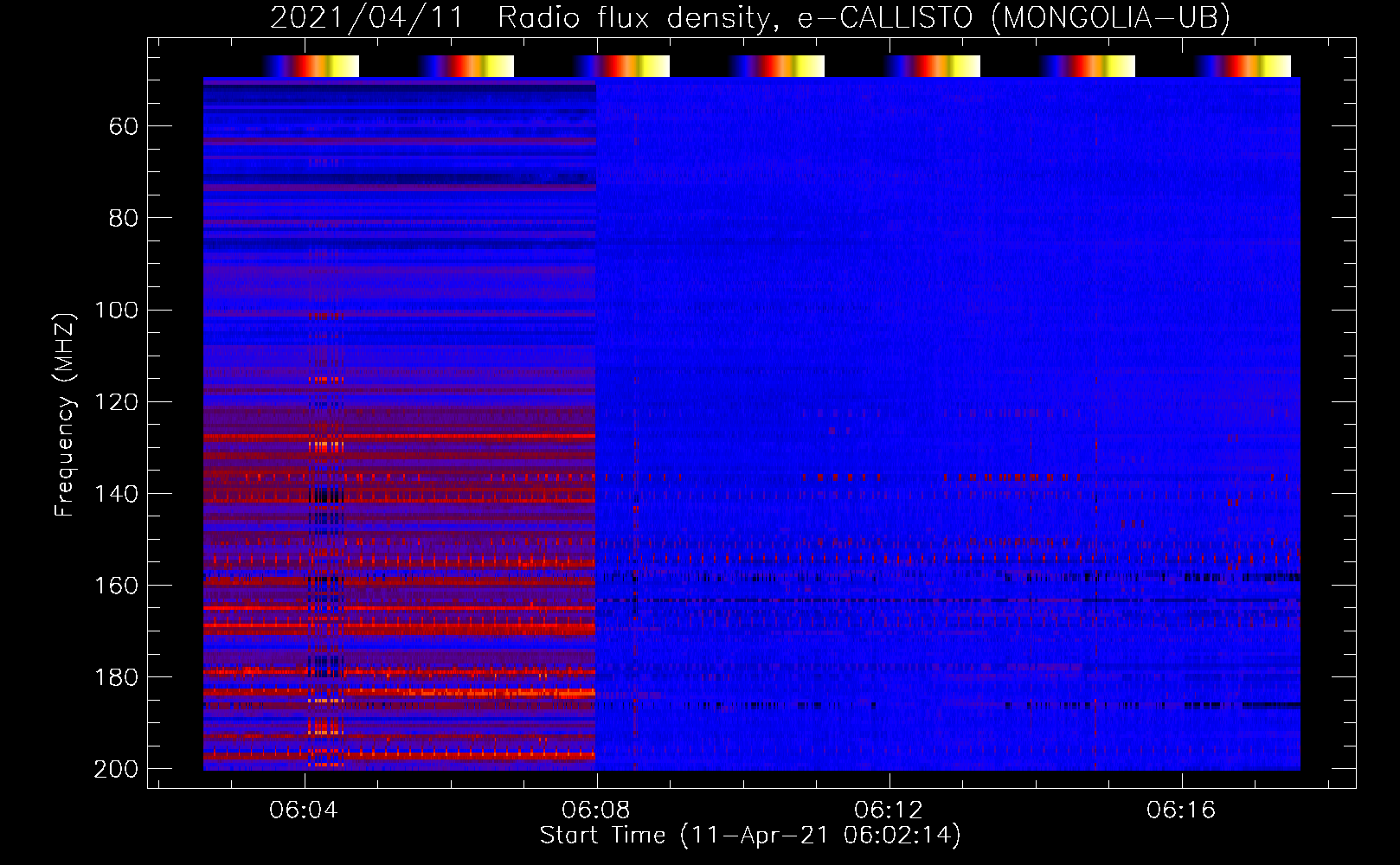This screenshot has height=865, width=1400.
Task: Click the 60 MHz frequency tick label
Action: point(124,126)
